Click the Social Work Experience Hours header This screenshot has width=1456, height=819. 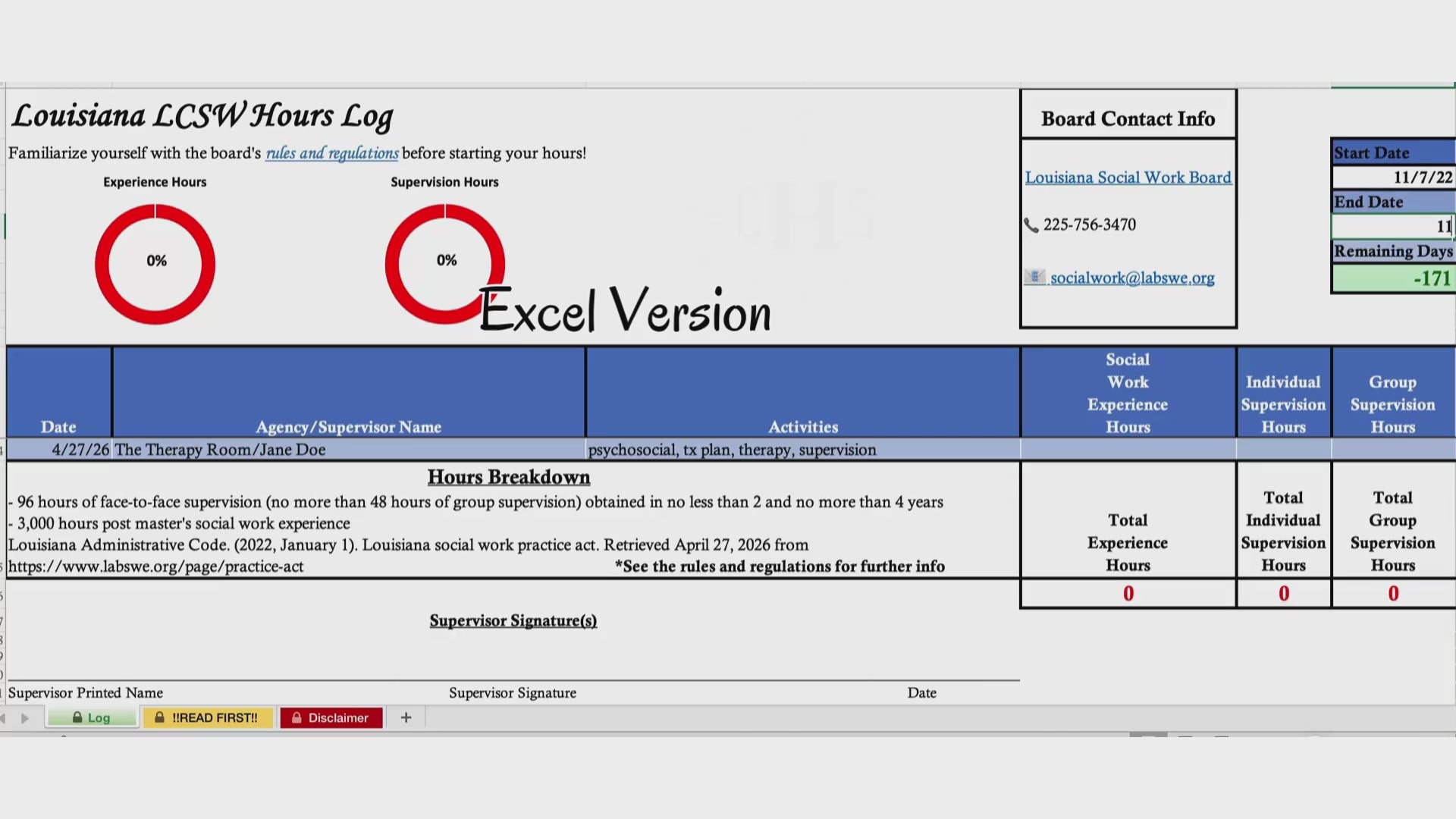pyautogui.click(x=1128, y=392)
